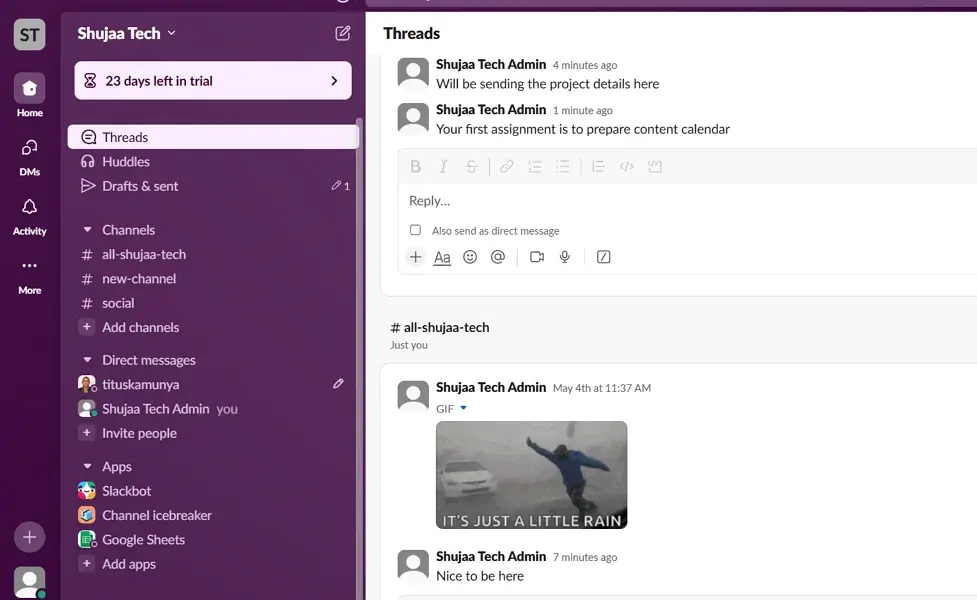Click Add channels
Screen dimensions: 977x600
point(213,327)
